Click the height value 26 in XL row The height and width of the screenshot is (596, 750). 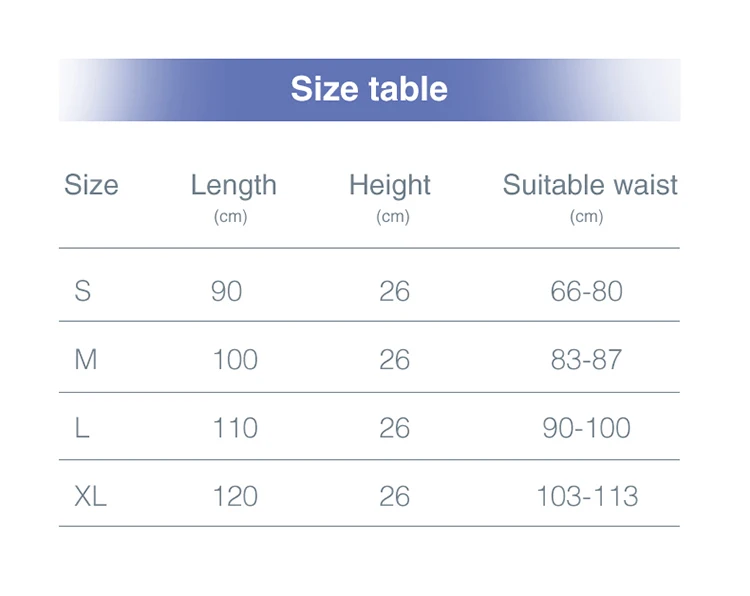[395, 496]
